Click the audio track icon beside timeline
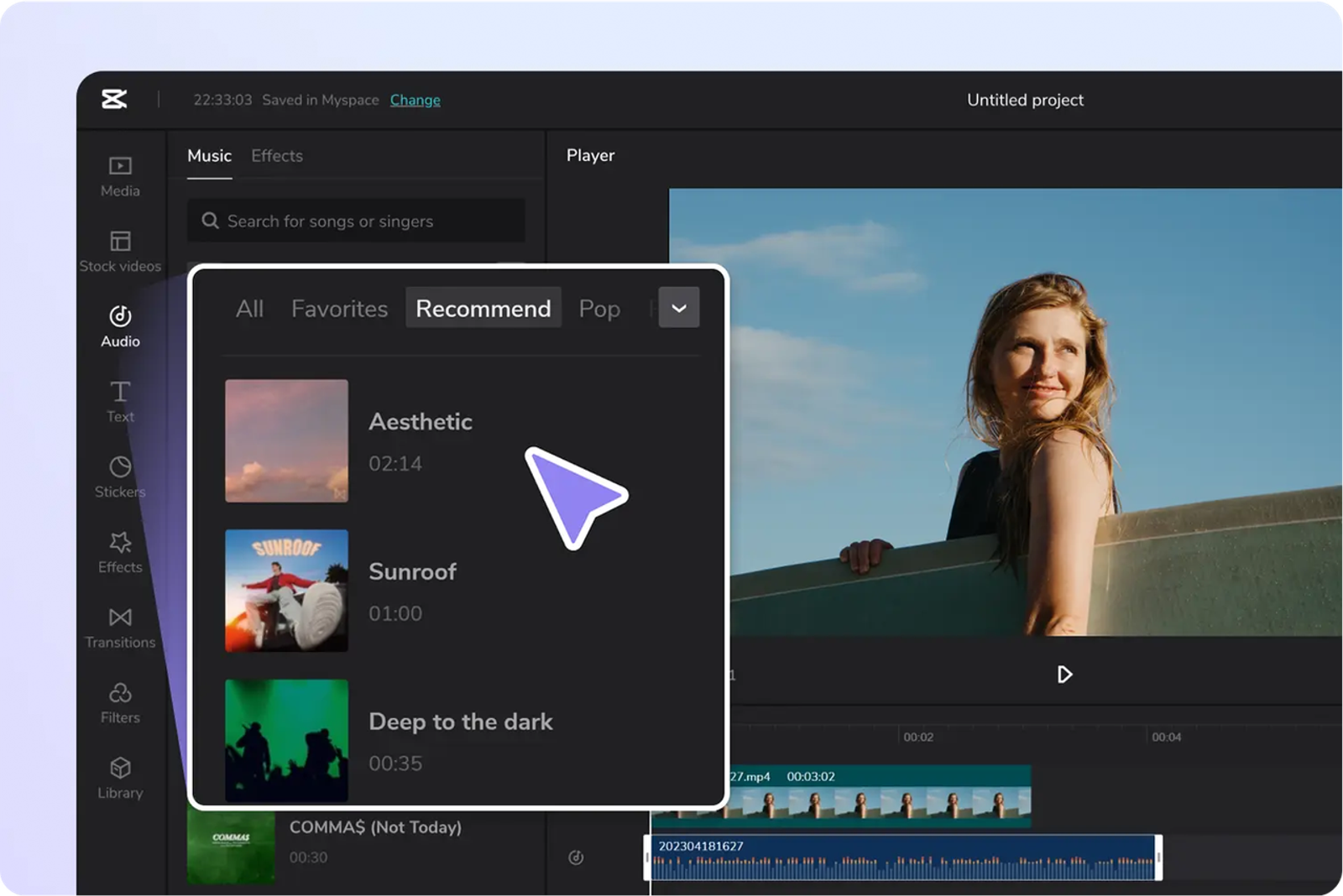 (x=576, y=857)
